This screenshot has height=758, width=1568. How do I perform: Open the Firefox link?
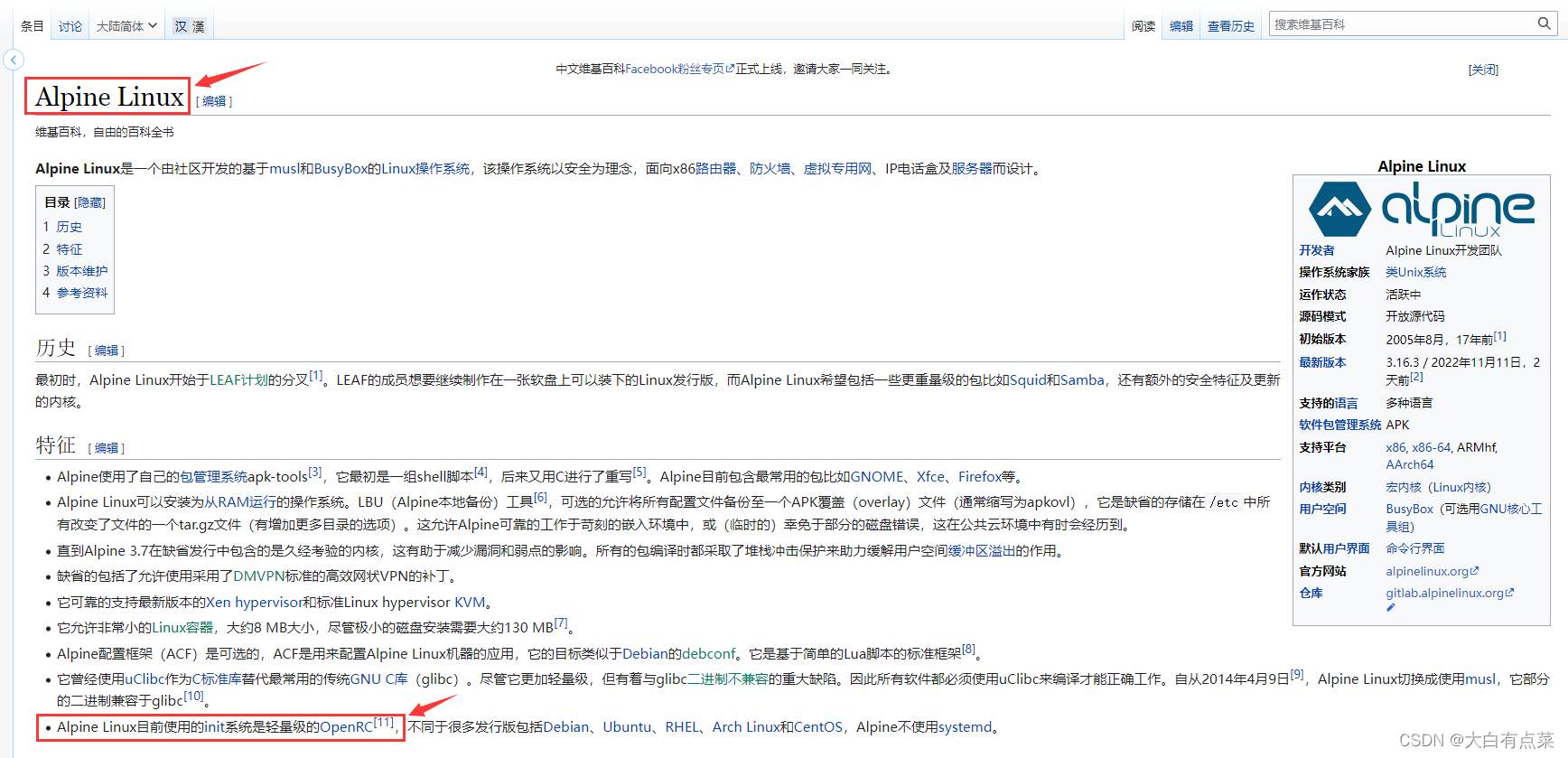980,476
